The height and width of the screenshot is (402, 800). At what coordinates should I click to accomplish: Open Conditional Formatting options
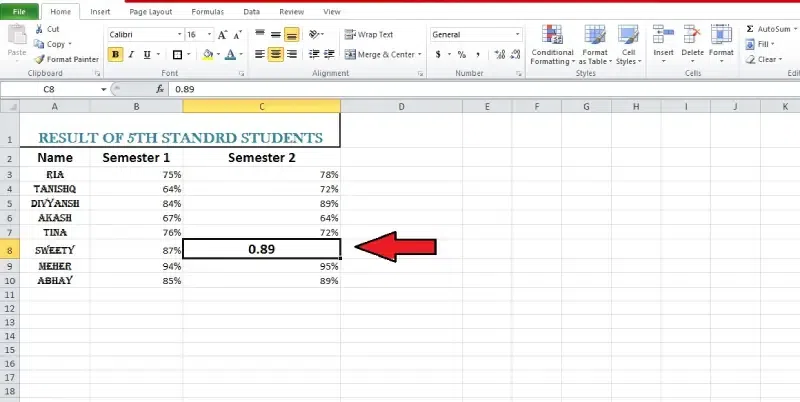click(552, 45)
